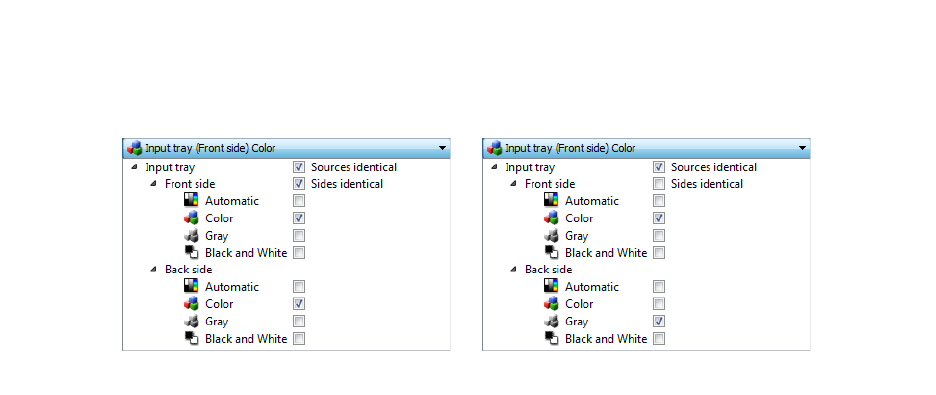Image resolution: width=936 pixels, height=395 pixels.
Task: Click the Gray icon under Back side, right panel
Action: (x=551, y=320)
